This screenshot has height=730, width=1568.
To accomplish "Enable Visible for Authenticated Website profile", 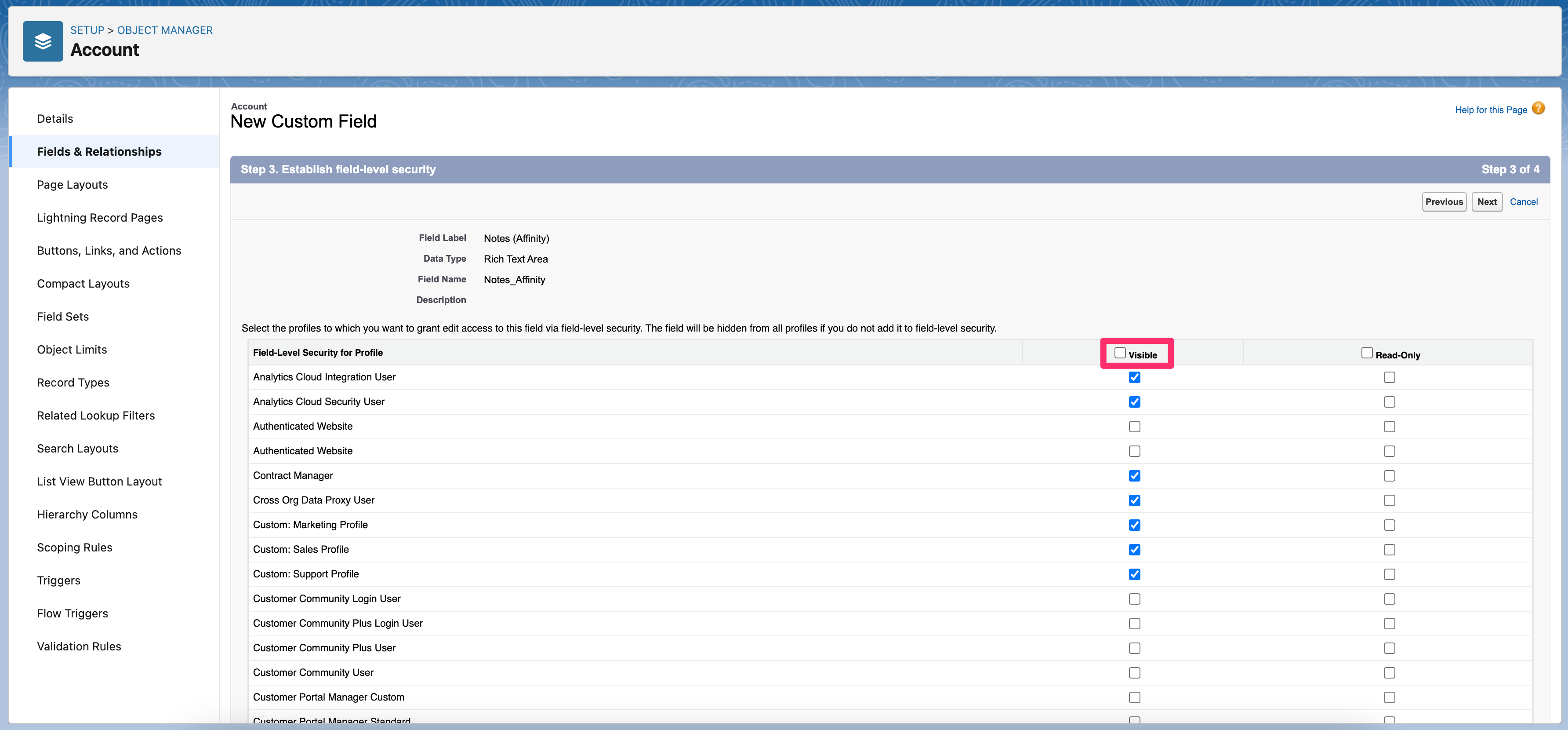I will point(1134,426).
